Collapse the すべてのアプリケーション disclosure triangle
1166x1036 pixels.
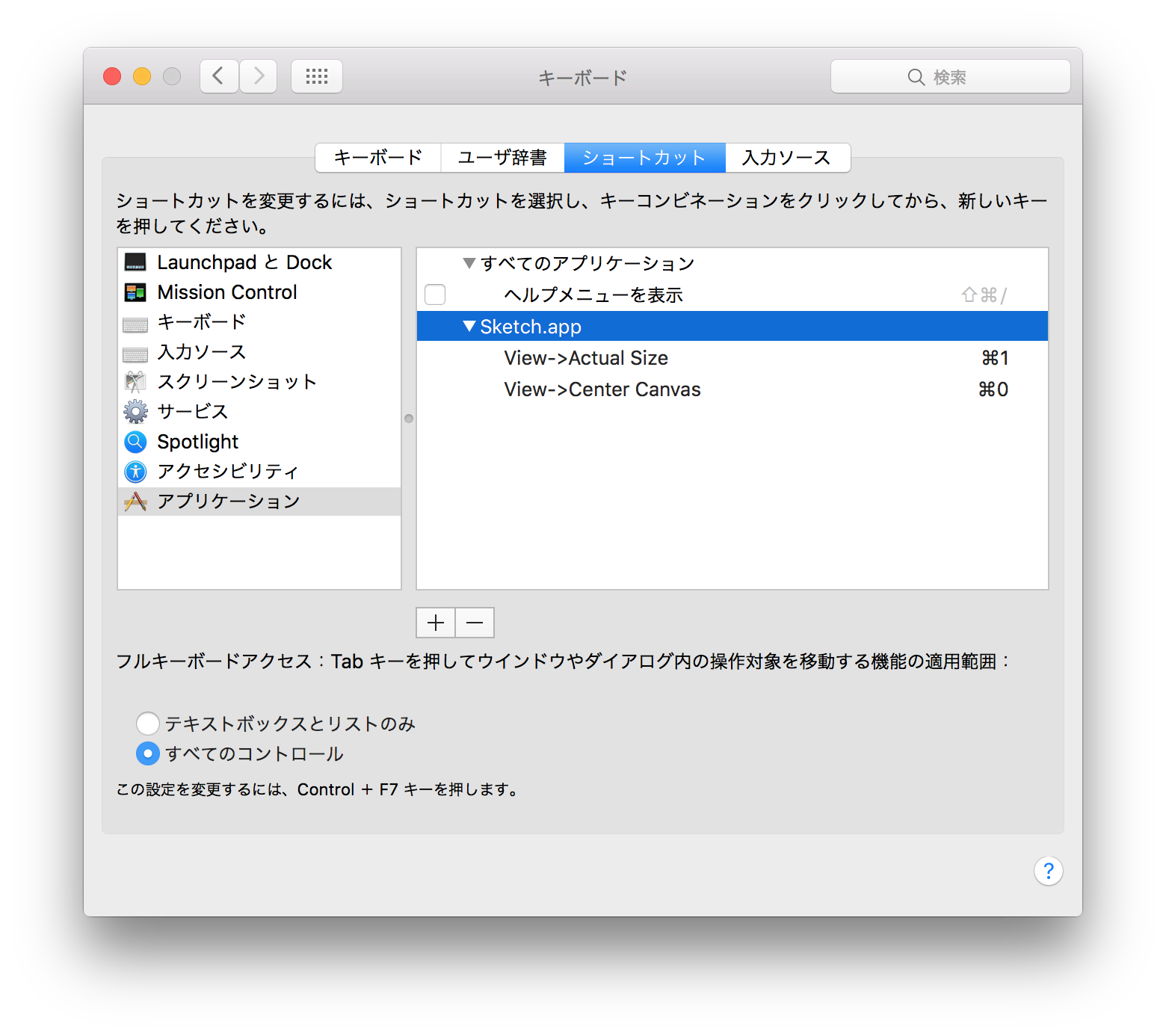click(469, 263)
